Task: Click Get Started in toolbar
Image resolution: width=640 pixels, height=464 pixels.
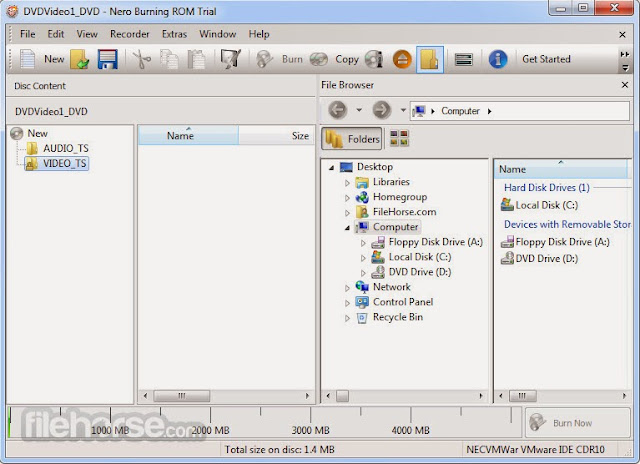Action: coord(546,59)
